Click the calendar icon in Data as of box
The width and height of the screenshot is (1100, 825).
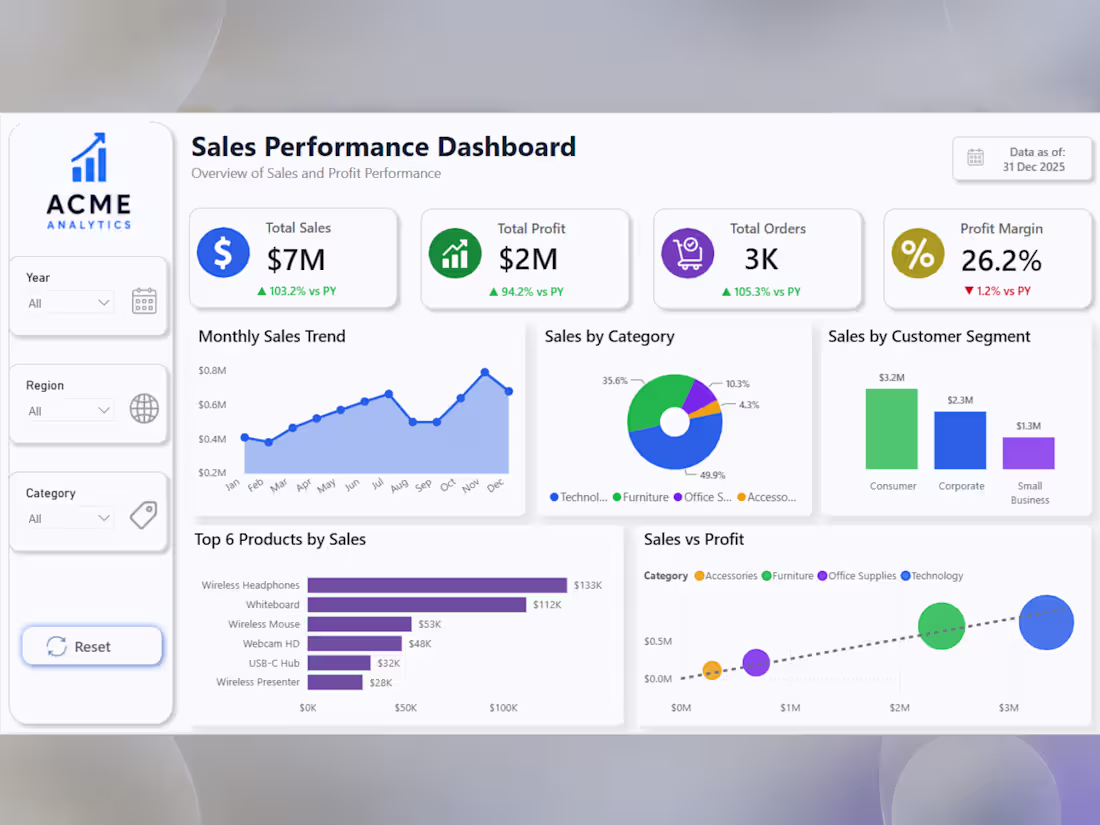[x=975, y=158]
